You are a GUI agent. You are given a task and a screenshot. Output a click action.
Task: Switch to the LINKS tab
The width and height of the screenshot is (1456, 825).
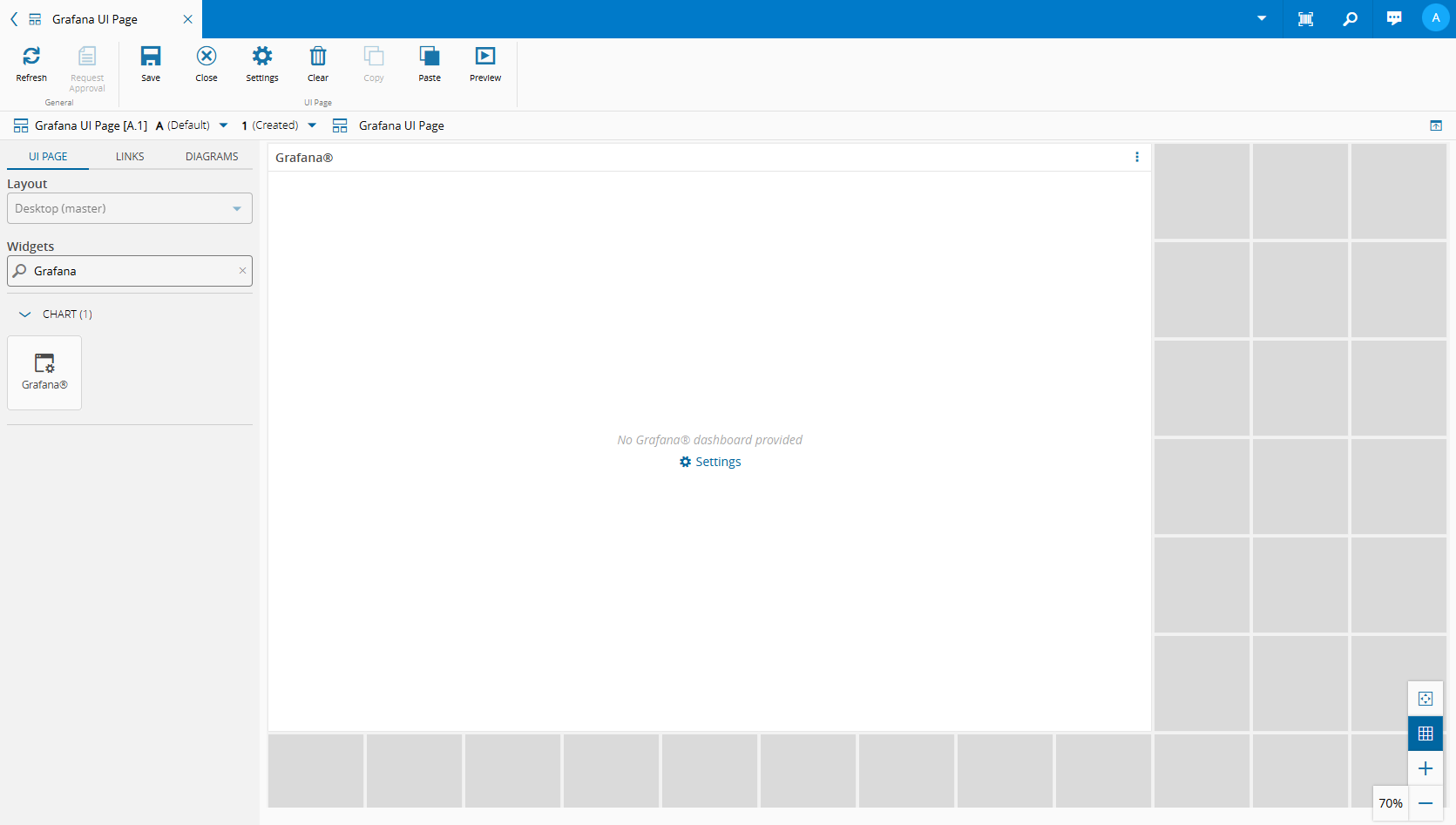click(130, 157)
